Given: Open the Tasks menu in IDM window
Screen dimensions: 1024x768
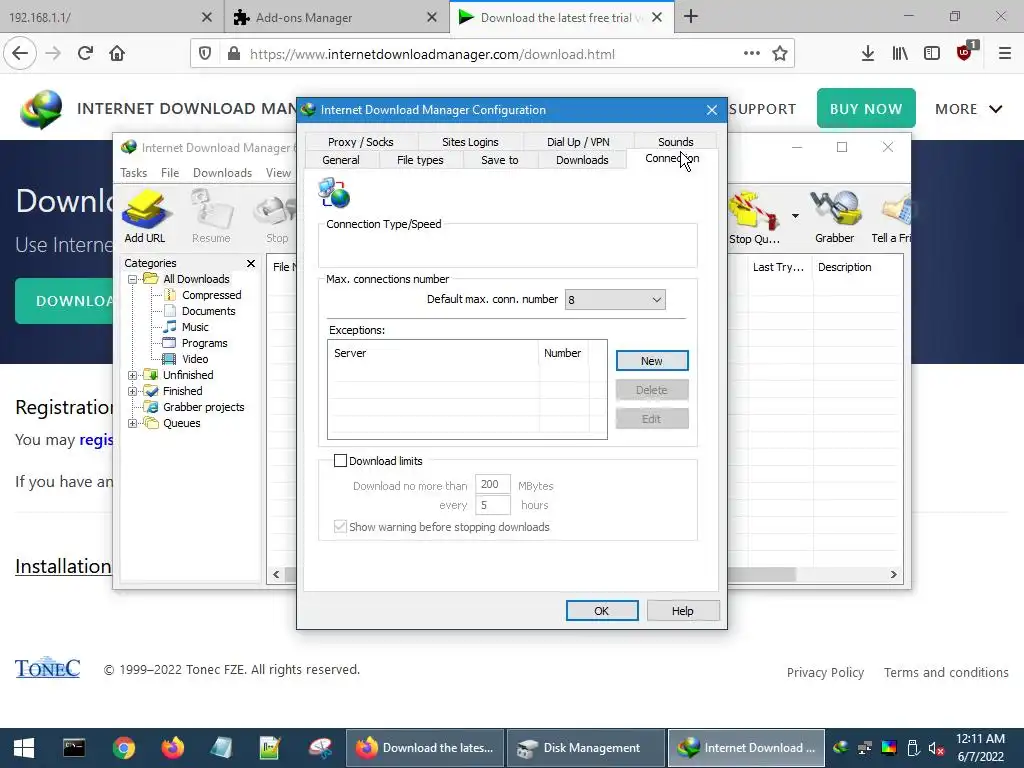Looking at the screenshot, I should (x=133, y=173).
